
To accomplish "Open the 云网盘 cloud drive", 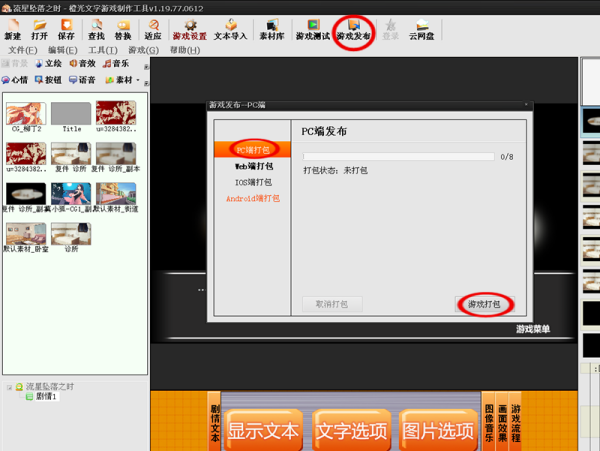I will pyautogui.click(x=421, y=29).
